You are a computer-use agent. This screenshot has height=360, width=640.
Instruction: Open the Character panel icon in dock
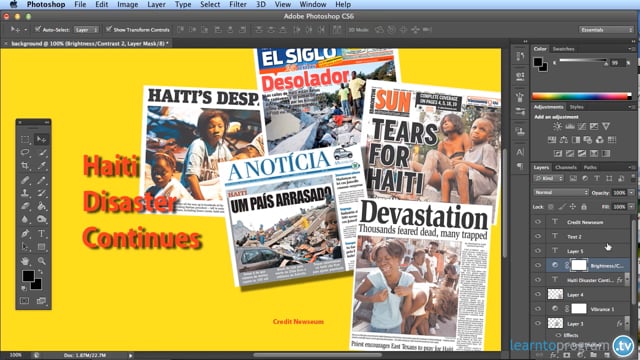(x=520, y=152)
